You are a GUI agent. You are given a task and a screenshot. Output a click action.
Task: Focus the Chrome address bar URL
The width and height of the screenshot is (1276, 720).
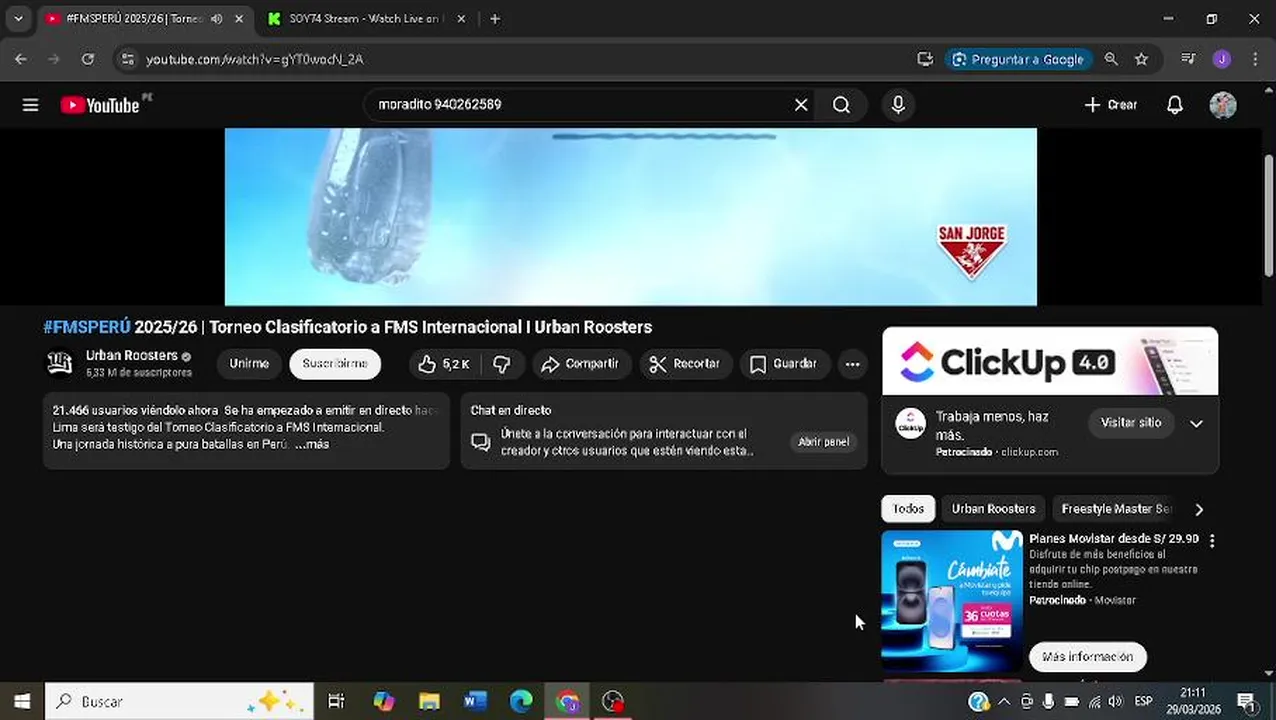coord(255,60)
